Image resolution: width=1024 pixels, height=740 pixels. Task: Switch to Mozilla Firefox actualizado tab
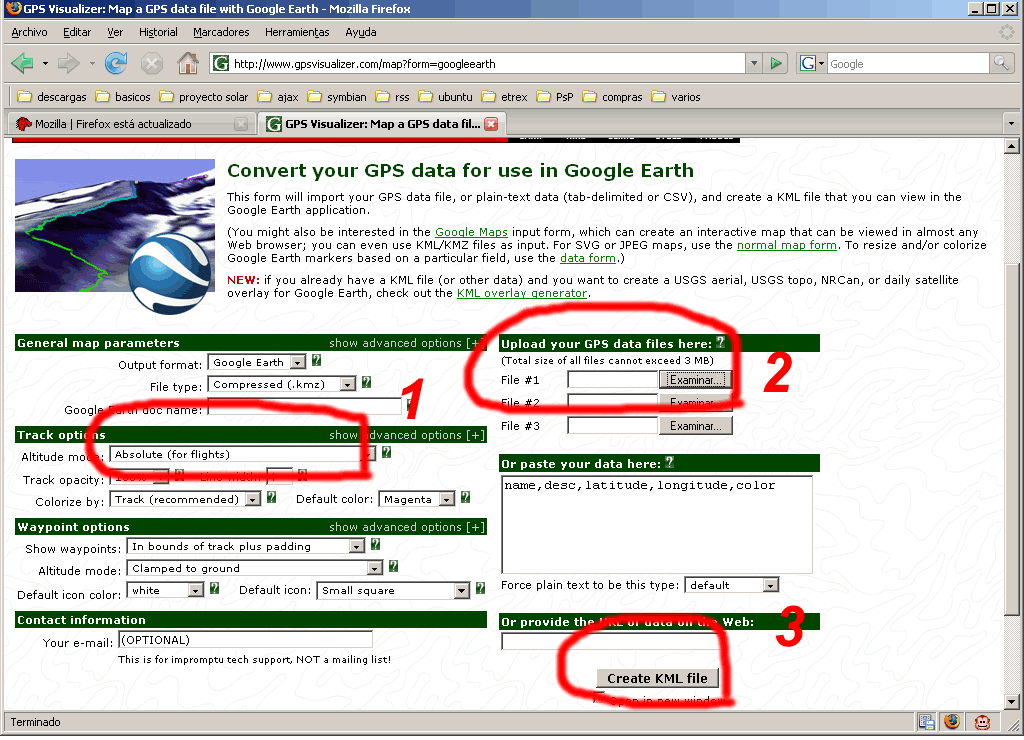coord(131,124)
